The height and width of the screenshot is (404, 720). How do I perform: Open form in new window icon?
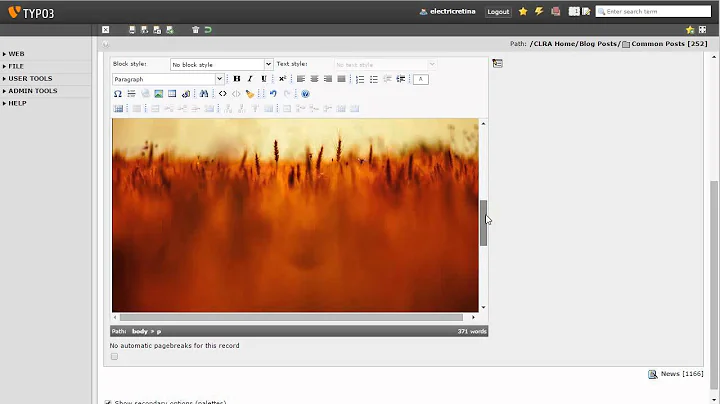[703, 30]
